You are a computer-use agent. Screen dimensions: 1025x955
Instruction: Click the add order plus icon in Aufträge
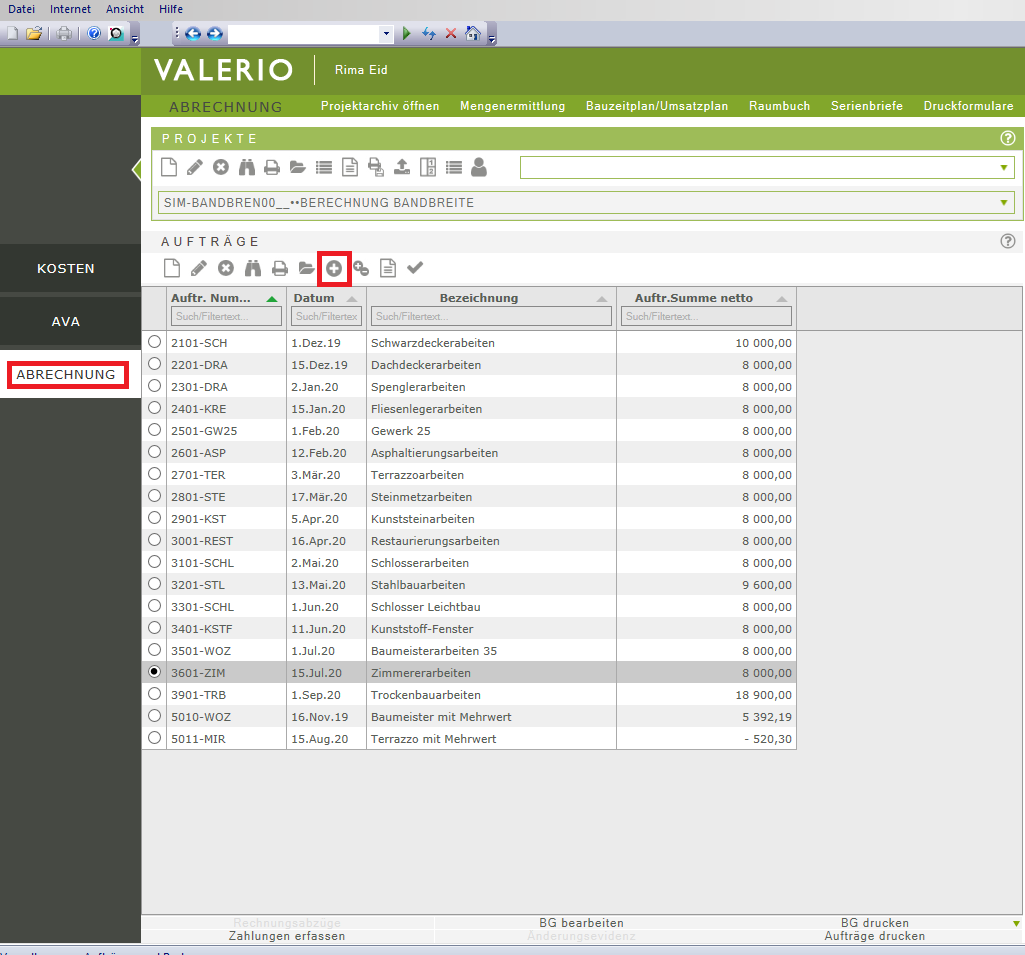[334, 268]
